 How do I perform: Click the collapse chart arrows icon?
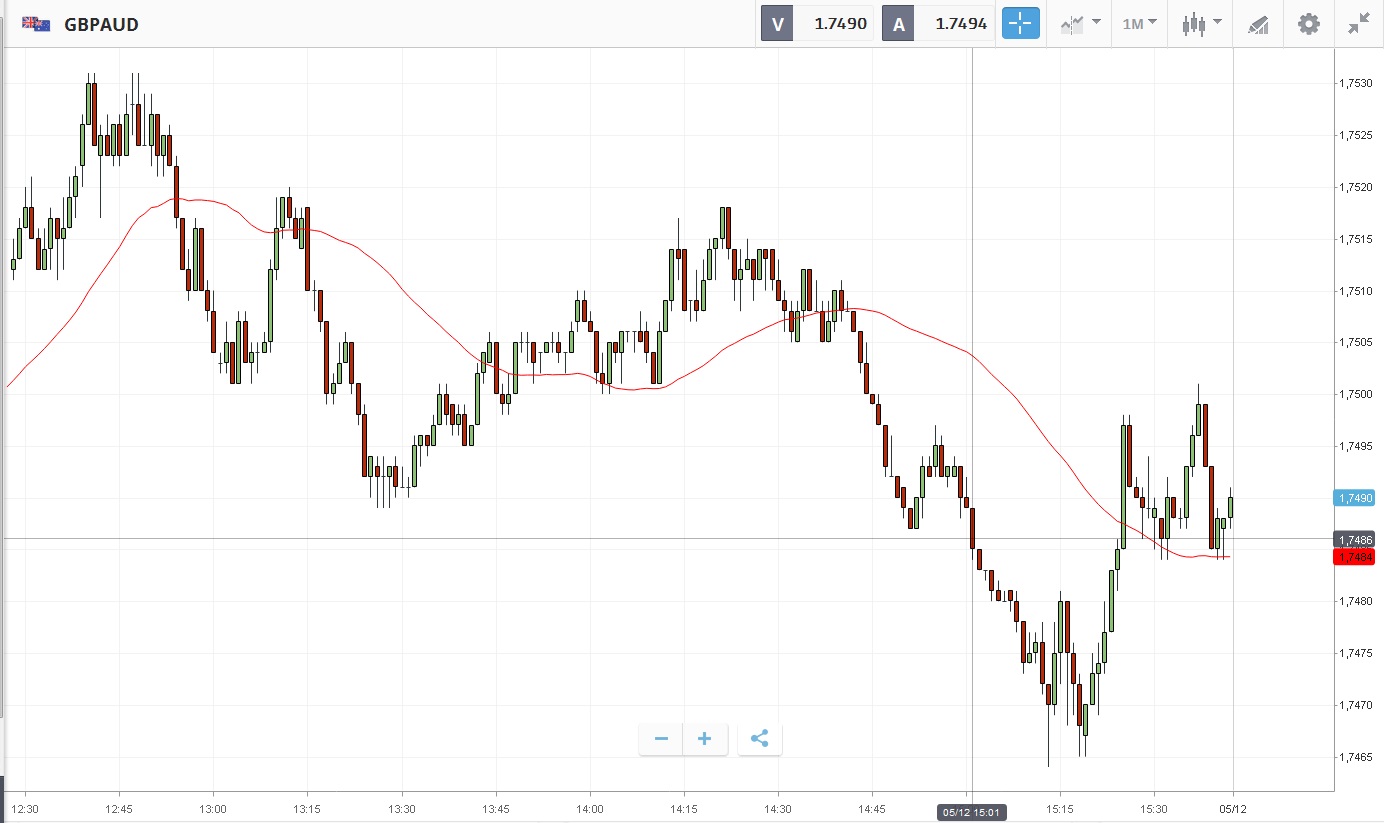[1358, 24]
